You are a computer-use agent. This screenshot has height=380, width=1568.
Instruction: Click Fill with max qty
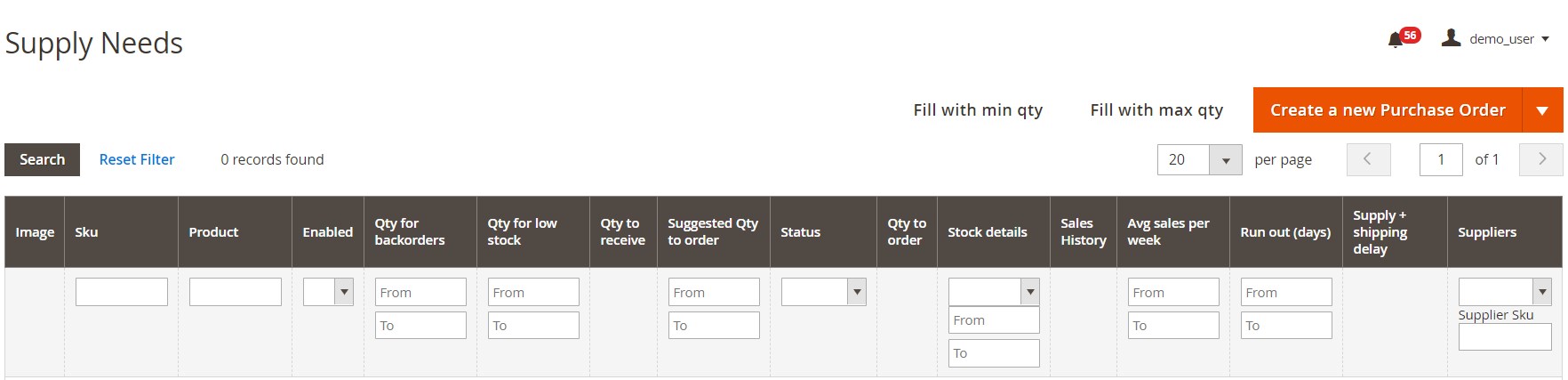1156,110
